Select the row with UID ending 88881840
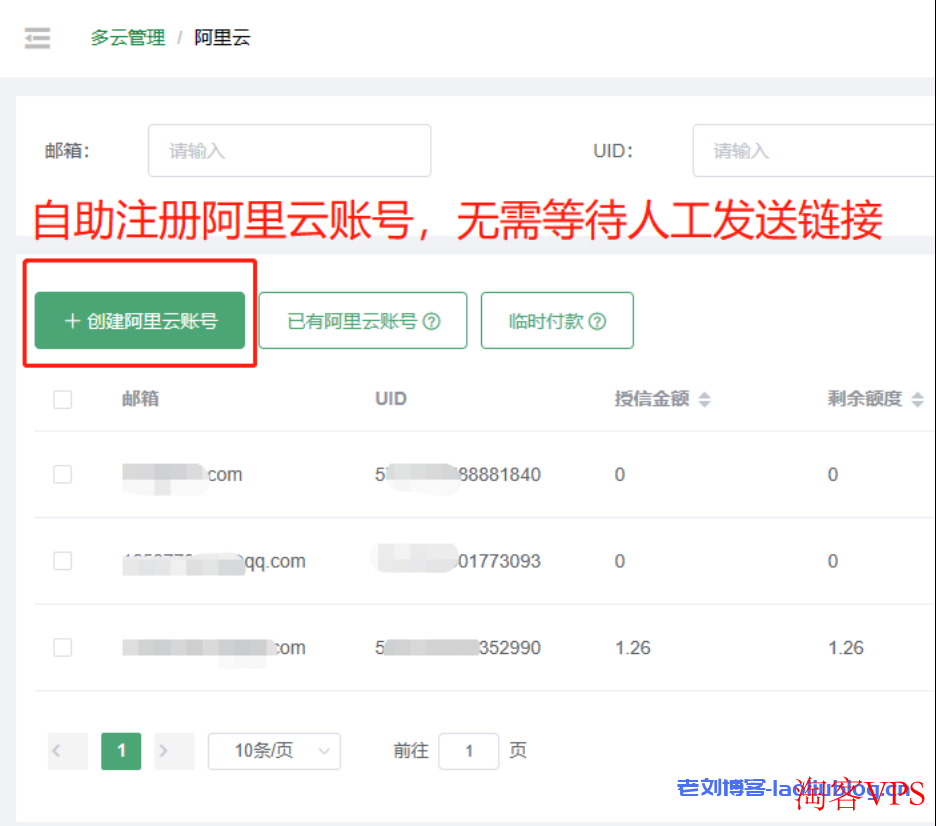 click(x=63, y=474)
